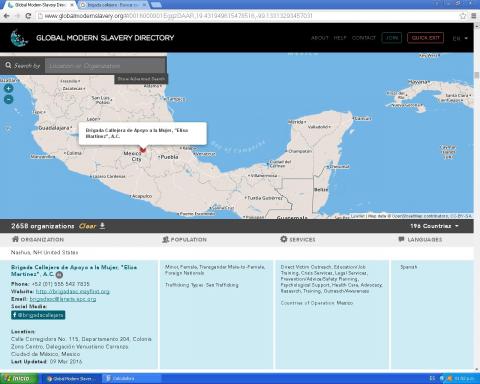Click the Location or Organization search field
Image resolution: width=480 pixels, height=384 pixels.
click(x=105, y=66)
